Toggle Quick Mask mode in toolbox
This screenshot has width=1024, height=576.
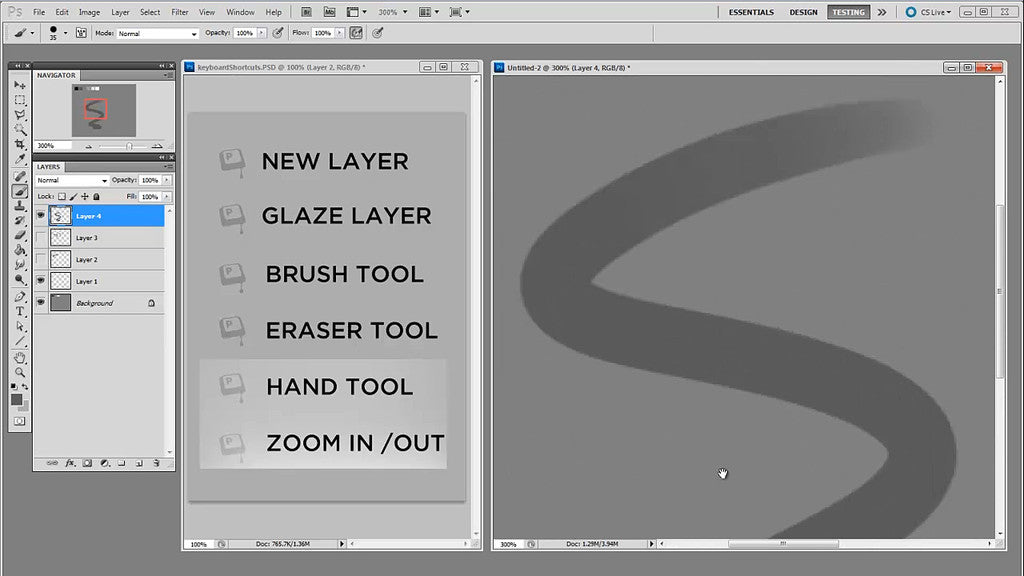point(20,421)
